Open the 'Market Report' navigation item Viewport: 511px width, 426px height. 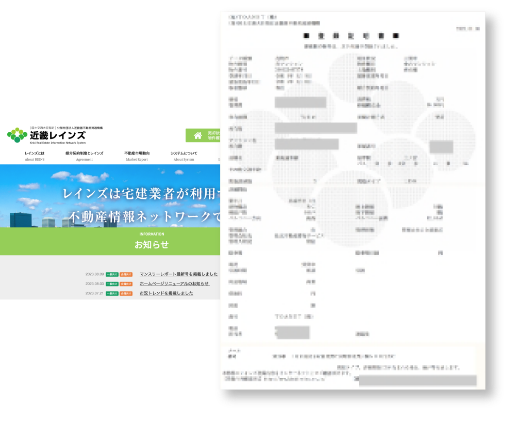pos(137,156)
